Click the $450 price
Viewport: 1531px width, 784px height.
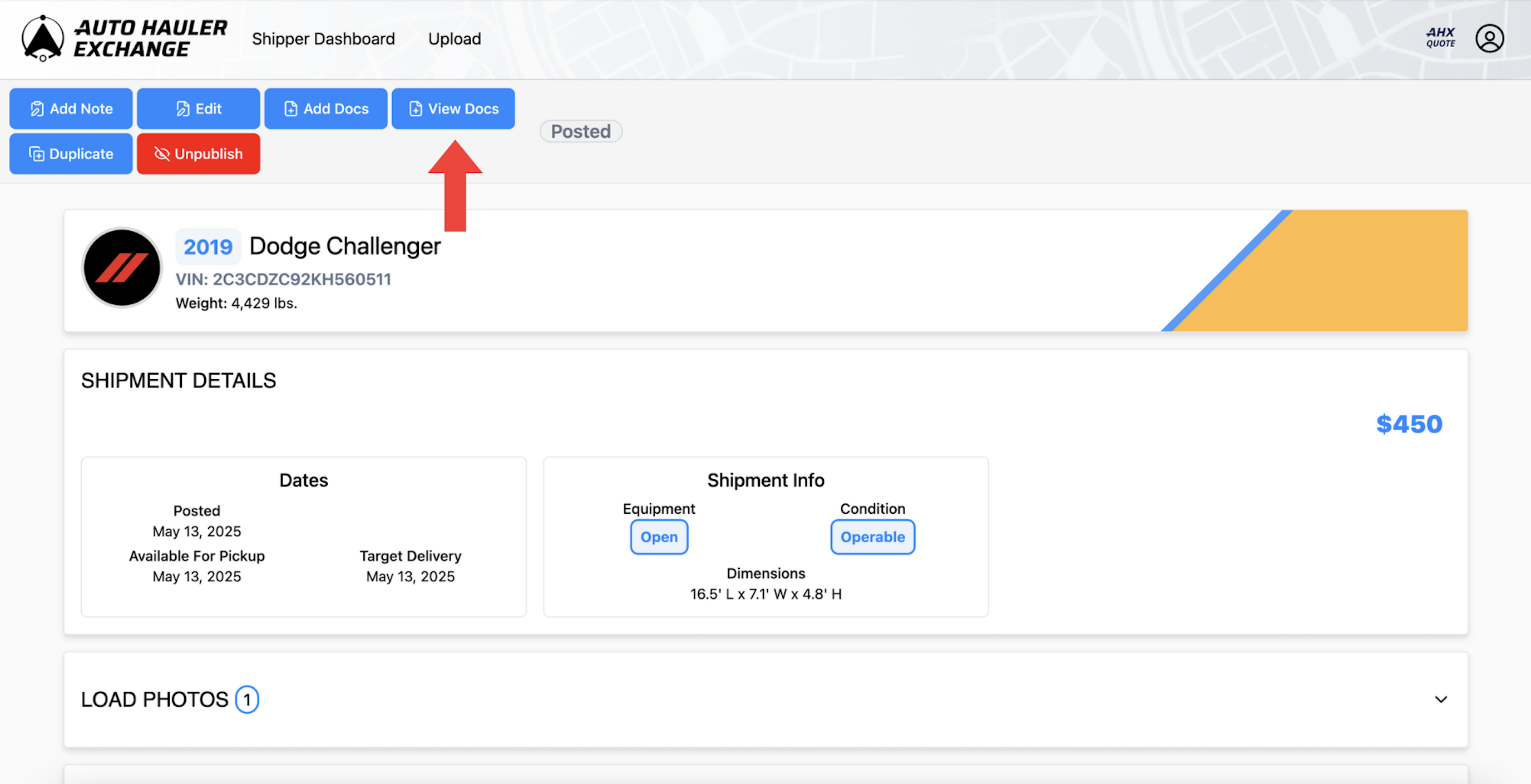(x=1409, y=424)
